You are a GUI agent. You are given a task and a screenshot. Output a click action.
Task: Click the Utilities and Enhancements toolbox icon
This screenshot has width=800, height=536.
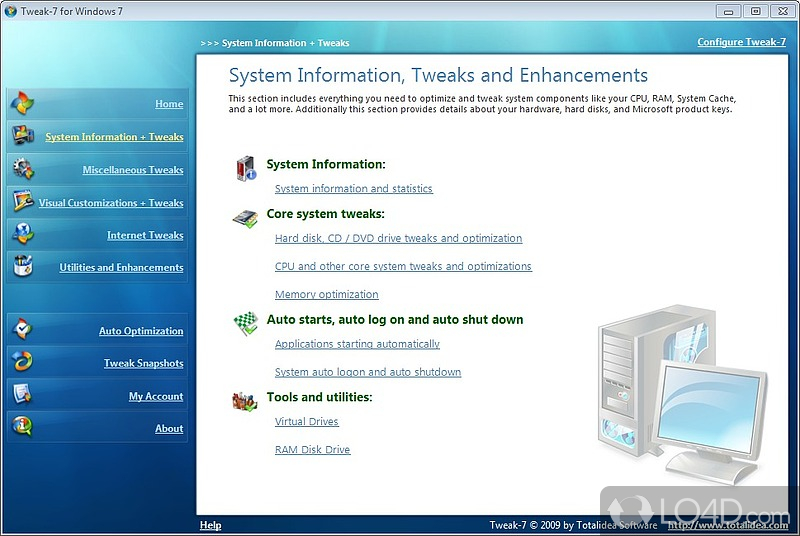coord(23,266)
